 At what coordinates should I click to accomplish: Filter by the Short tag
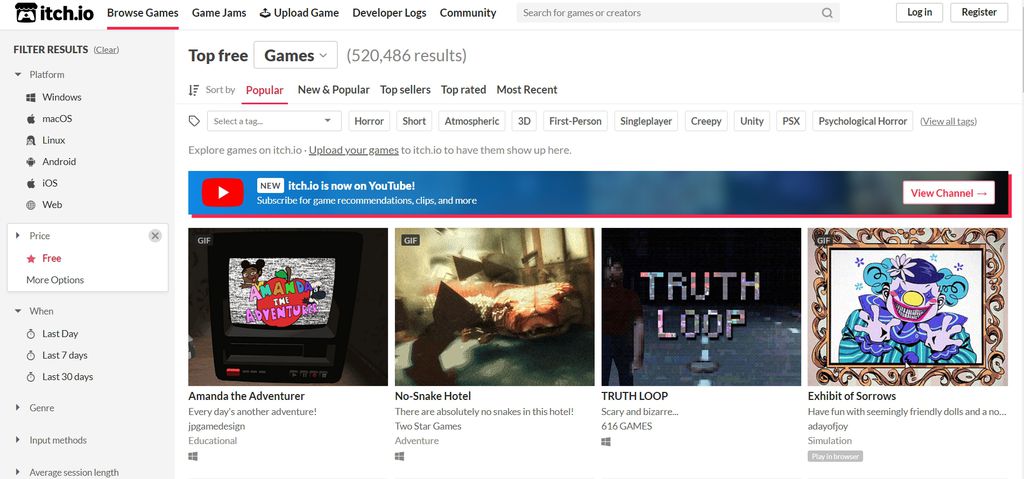point(414,121)
